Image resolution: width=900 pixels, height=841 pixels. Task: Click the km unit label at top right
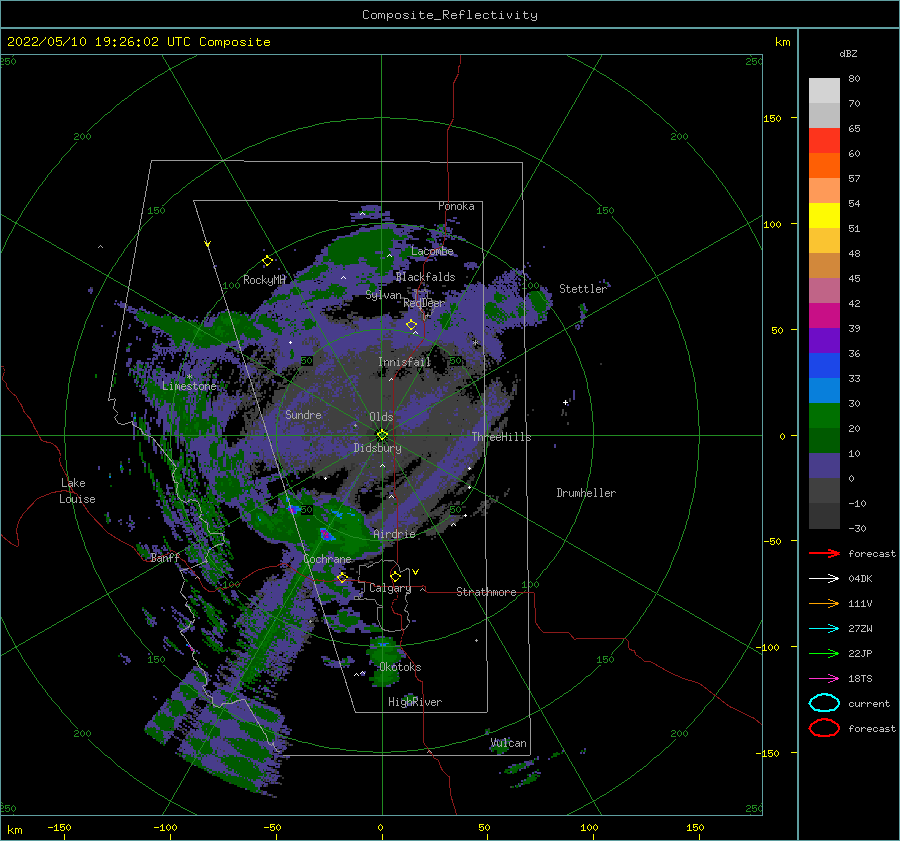coord(782,42)
